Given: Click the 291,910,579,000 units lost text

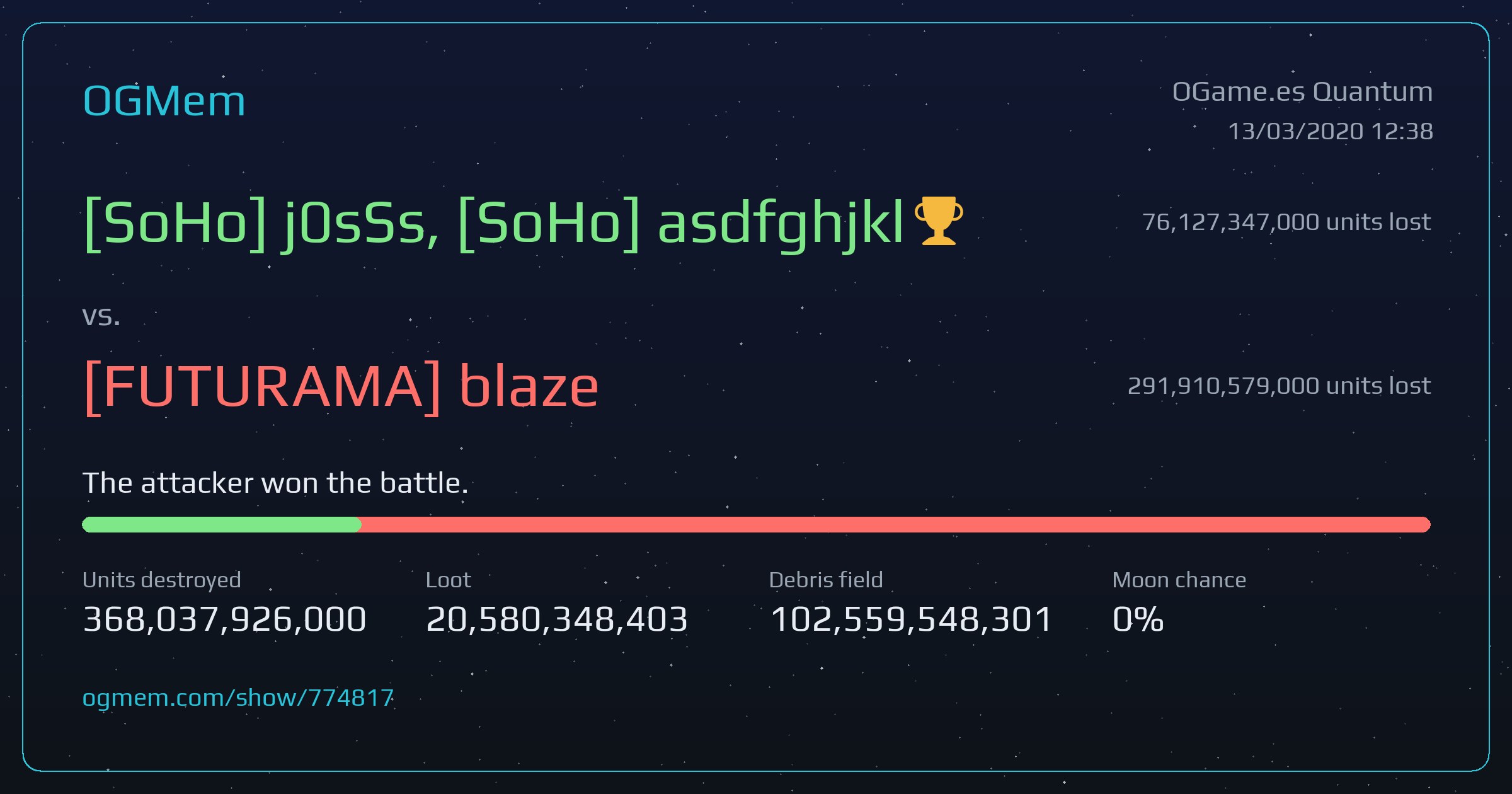Looking at the screenshot, I should point(1279,386).
